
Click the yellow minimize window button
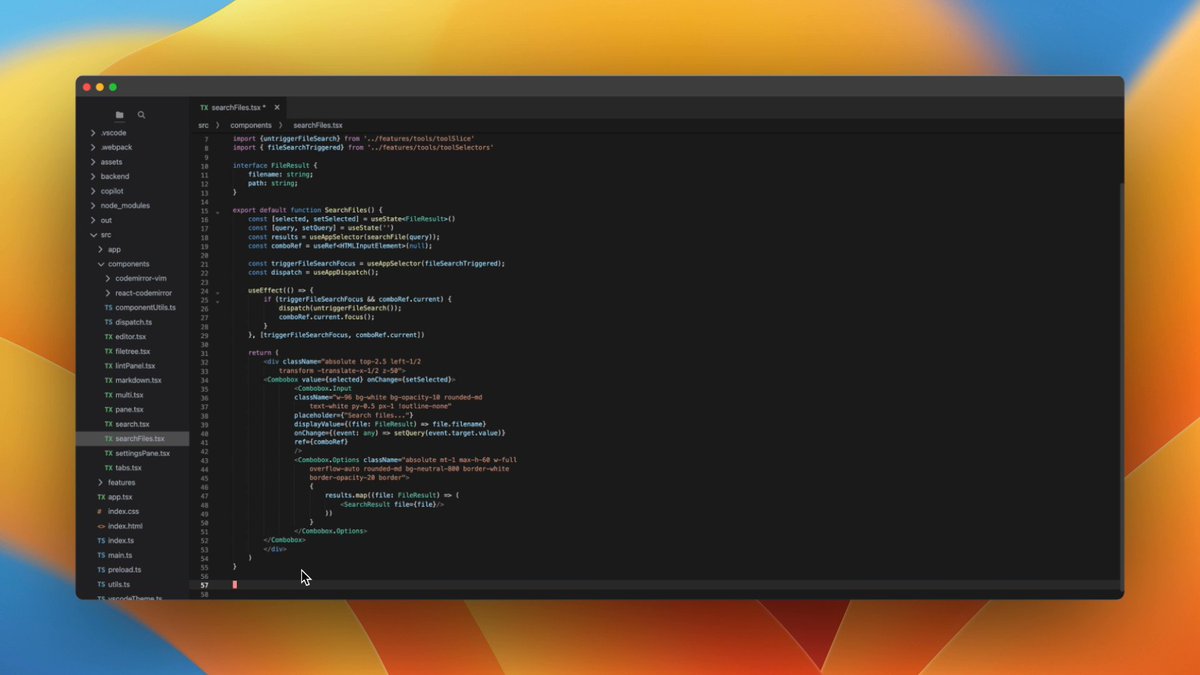click(100, 87)
